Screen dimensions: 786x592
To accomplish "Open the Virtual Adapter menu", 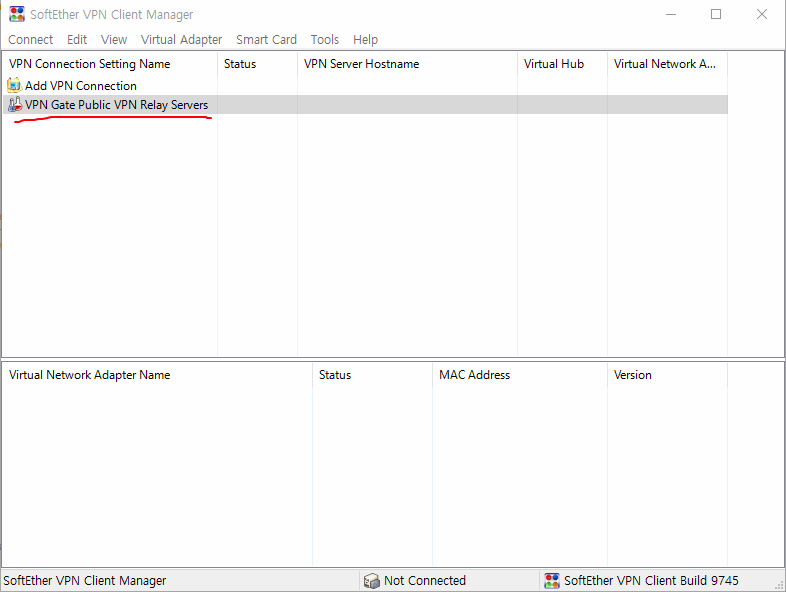I will [181, 40].
